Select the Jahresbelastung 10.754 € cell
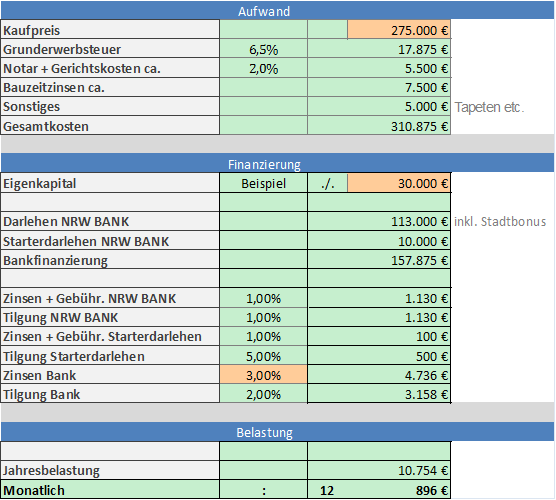 point(379,470)
